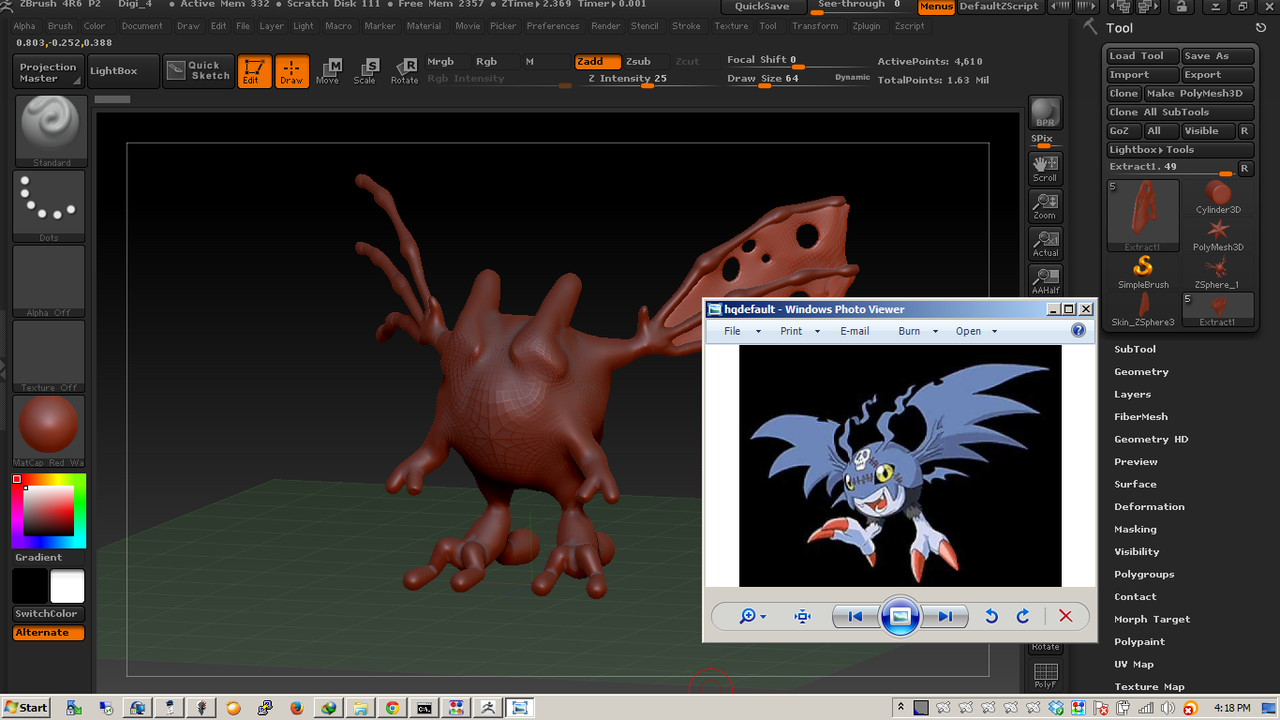Click Make PolyMesh3D button
The height and width of the screenshot is (720, 1280).
tap(1199, 94)
